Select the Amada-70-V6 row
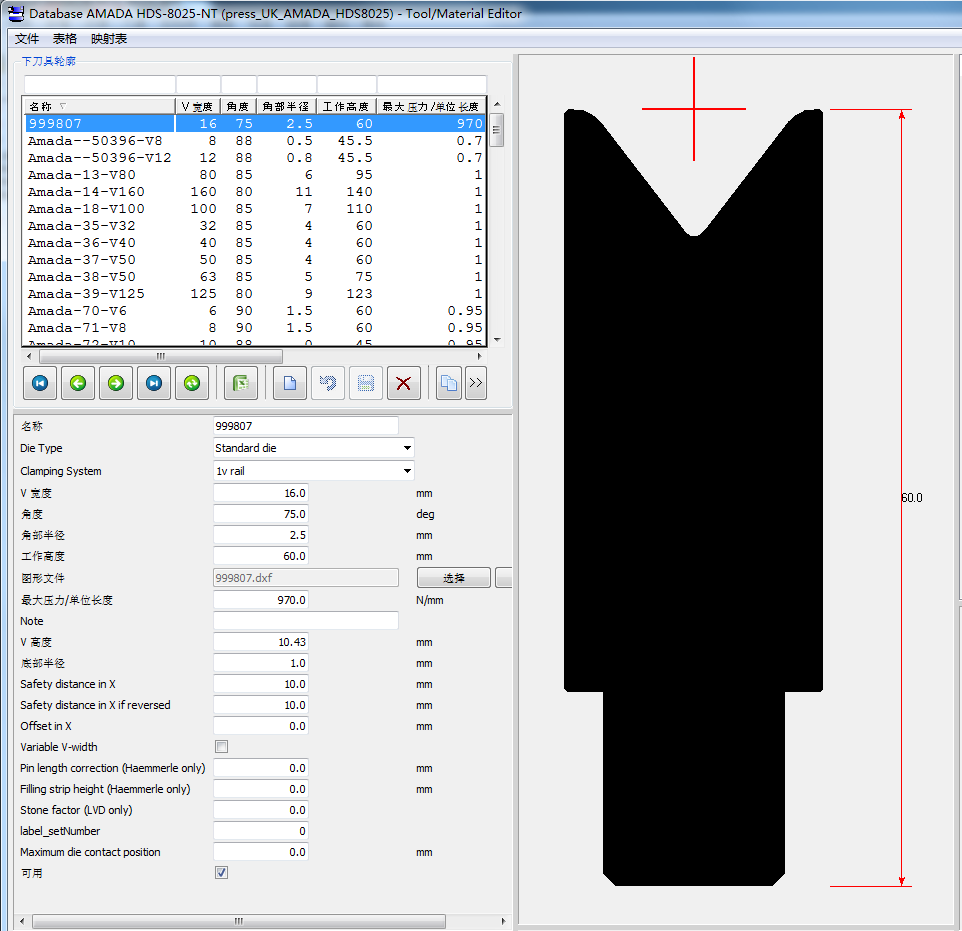This screenshot has height=931, width=962. pyautogui.click(x=255, y=311)
